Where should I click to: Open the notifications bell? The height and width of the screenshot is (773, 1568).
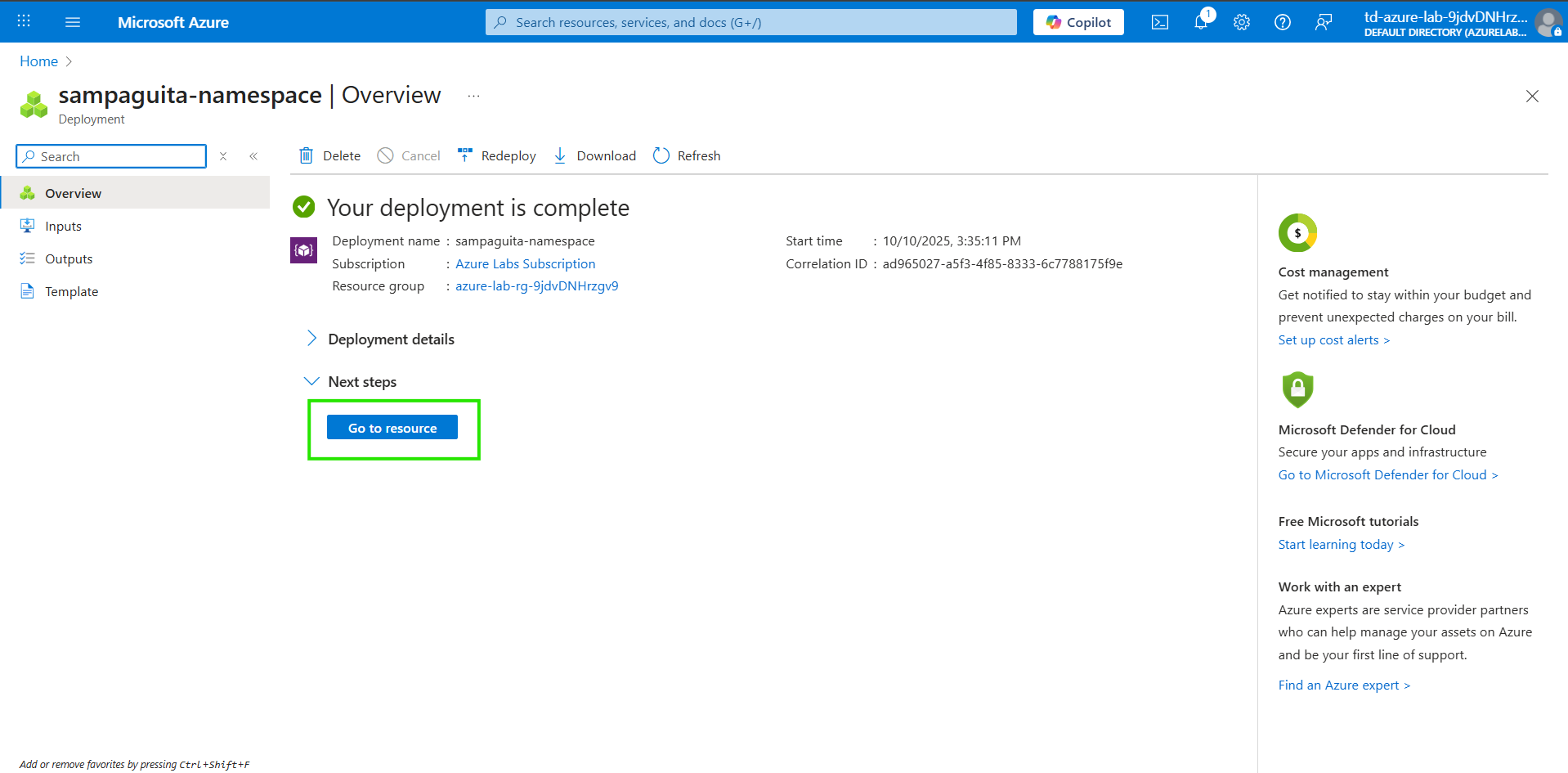(x=1200, y=22)
